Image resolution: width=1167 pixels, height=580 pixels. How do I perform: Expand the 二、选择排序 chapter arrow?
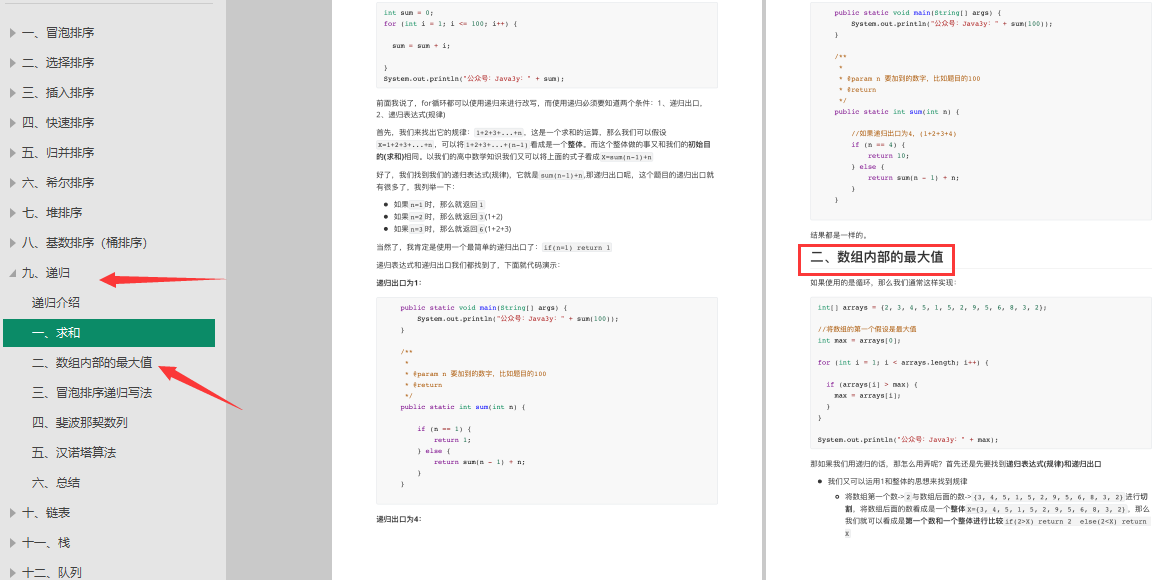[x=13, y=63]
